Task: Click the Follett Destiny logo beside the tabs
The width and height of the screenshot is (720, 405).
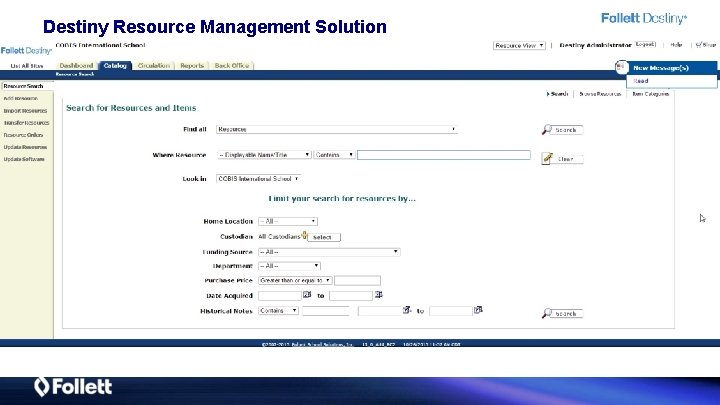Action: click(26, 51)
